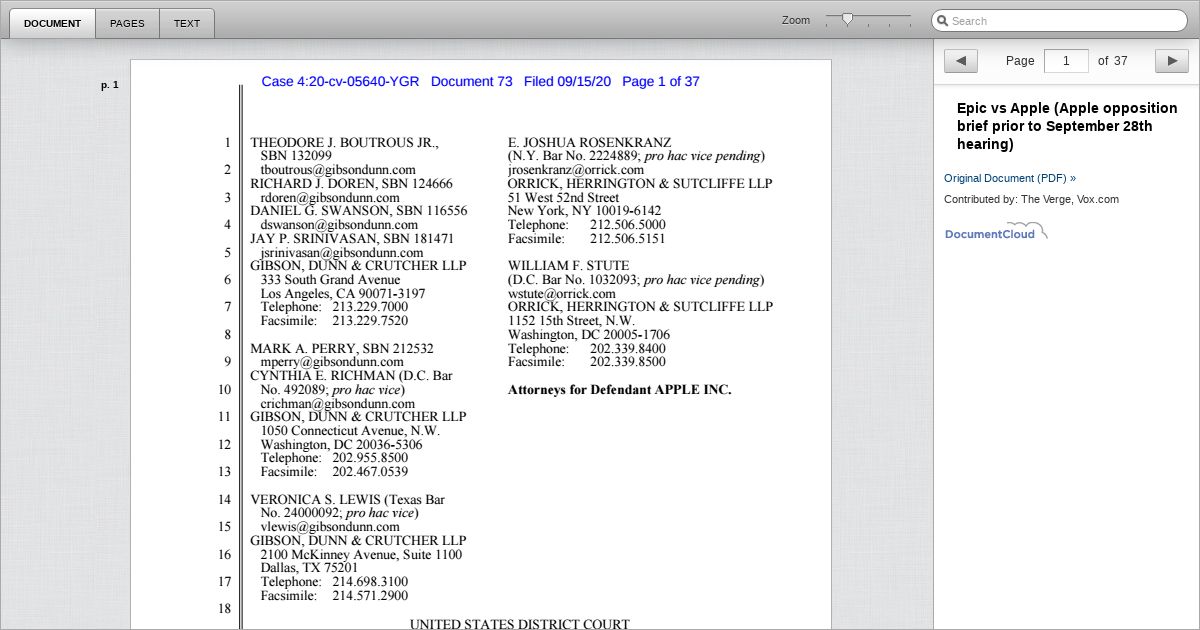Click email 'tboutrous@gibsondunn.com'

coord(338,170)
